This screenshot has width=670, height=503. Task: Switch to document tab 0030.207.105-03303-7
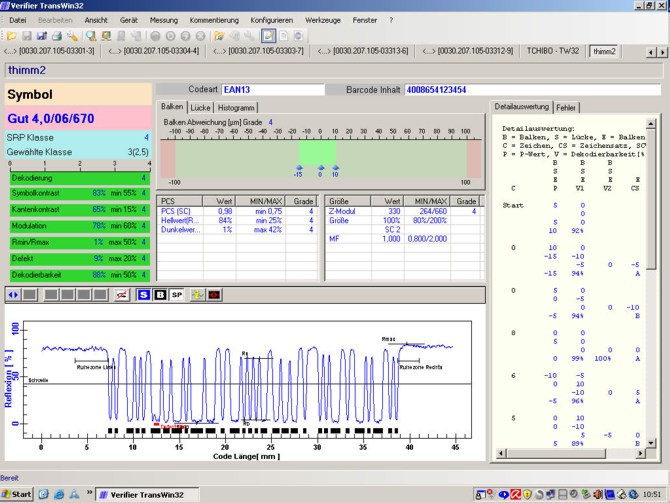click(x=258, y=51)
